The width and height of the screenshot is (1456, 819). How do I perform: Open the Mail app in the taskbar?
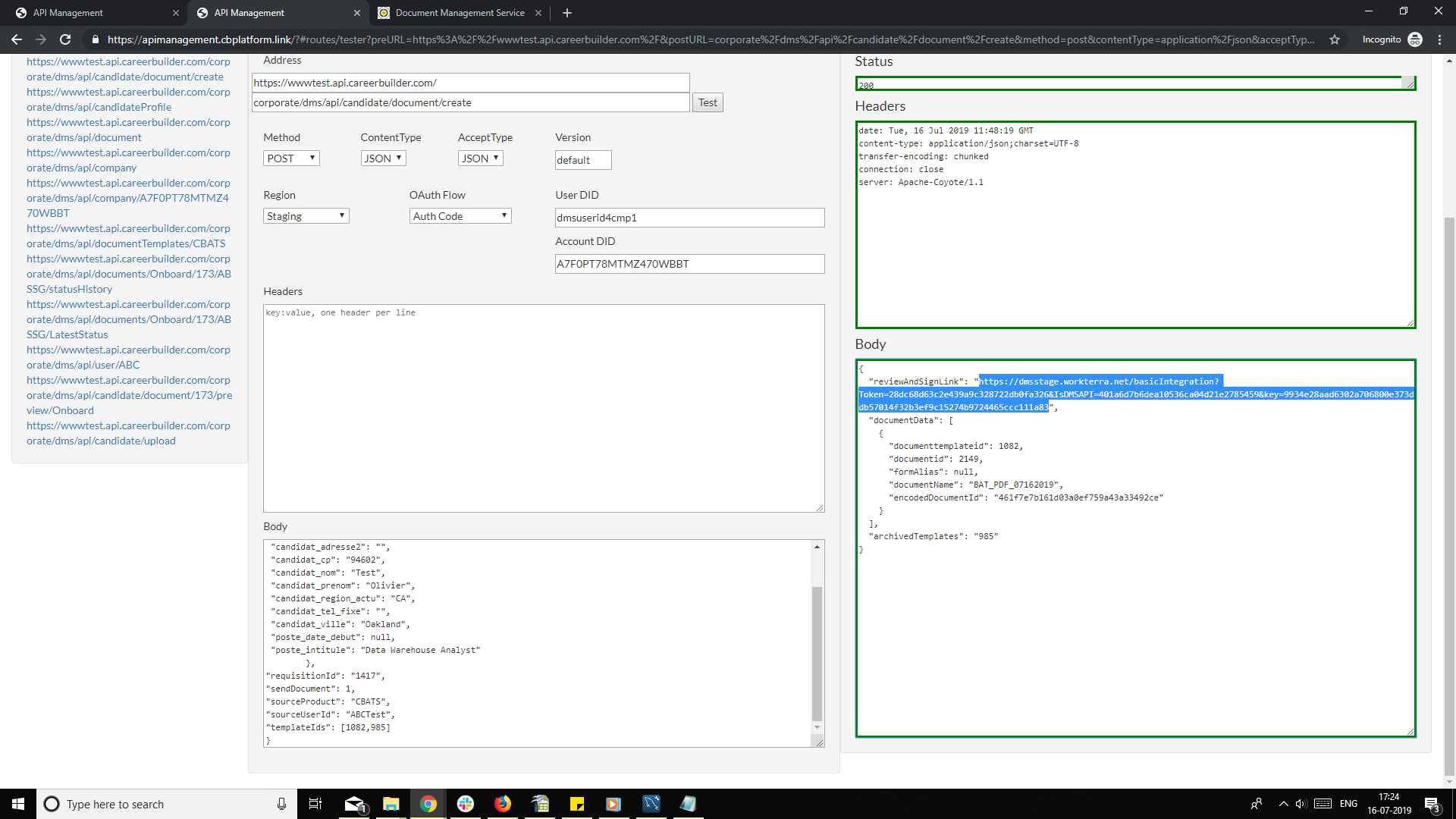point(354,804)
